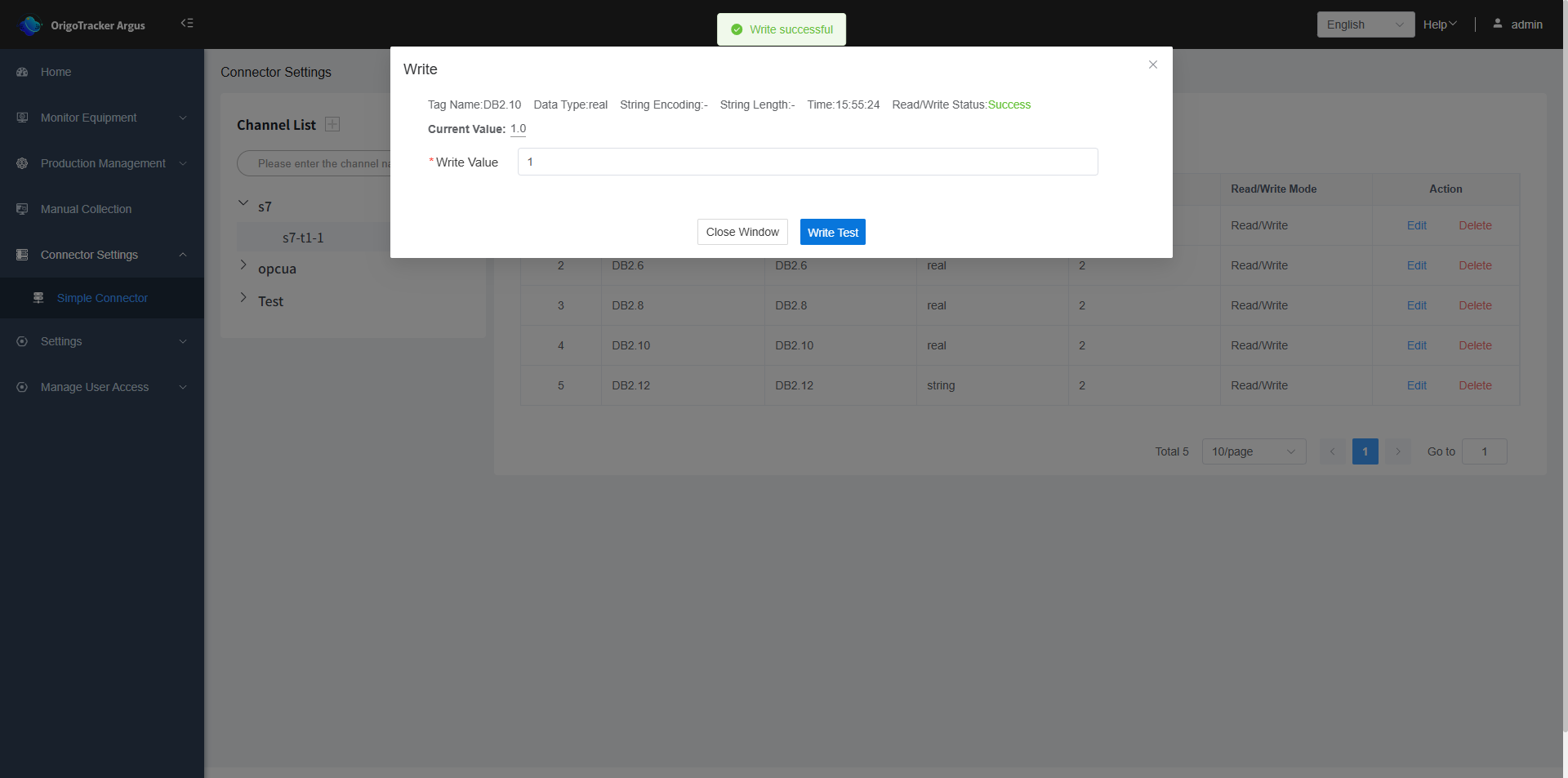This screenshot has width=1568, height=778.
Task: Open the English language dropdown
Action: pyautogui.click(x=1365, y=24)
